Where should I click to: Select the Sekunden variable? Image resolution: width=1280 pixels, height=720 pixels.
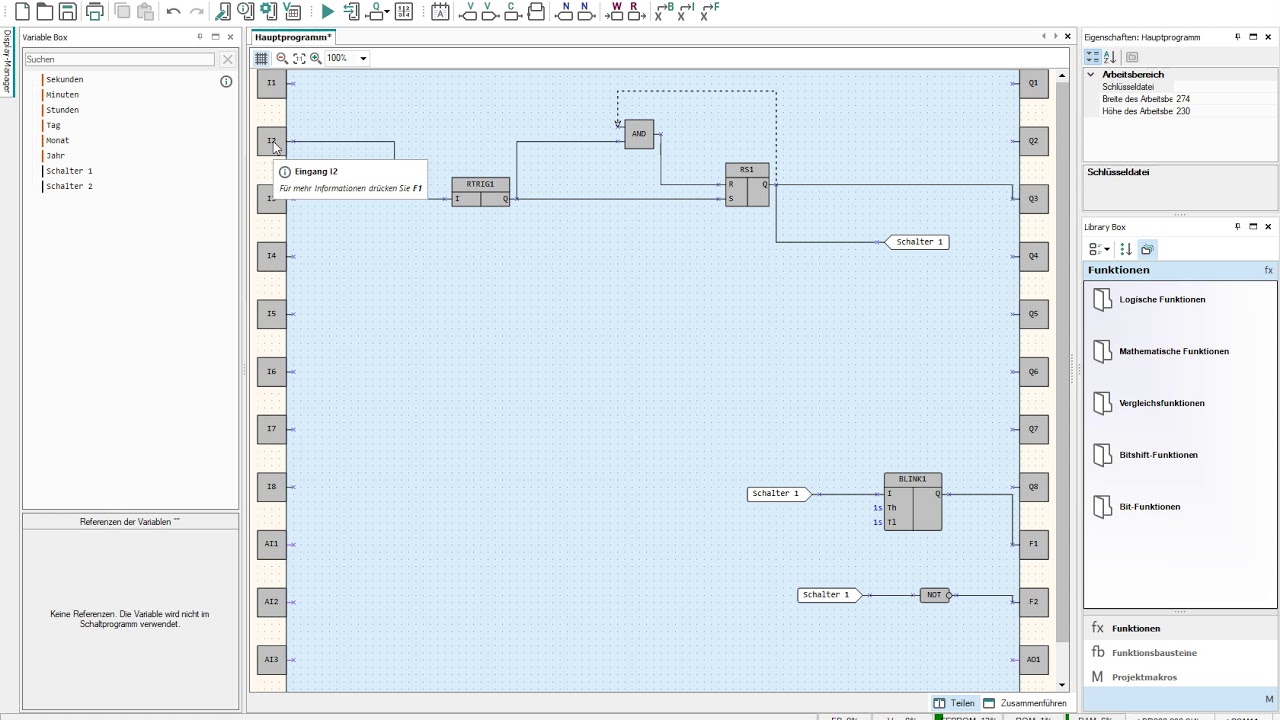[64, 79]
